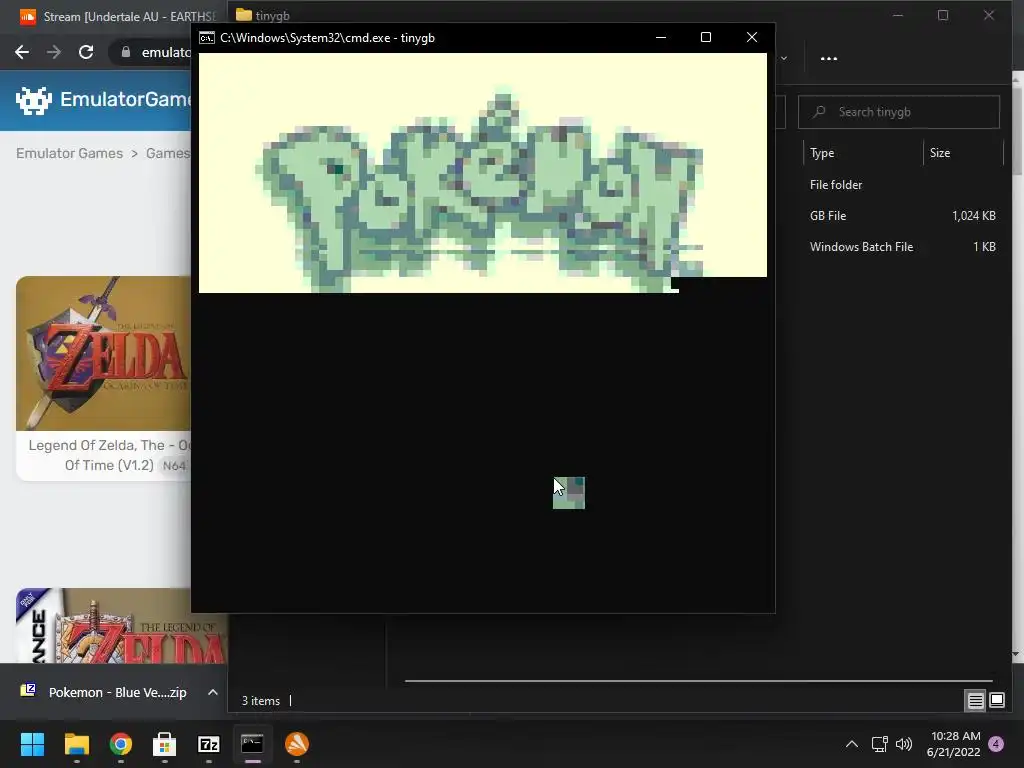
Task: Click the 1,024 KB size value
Action: 974,216
